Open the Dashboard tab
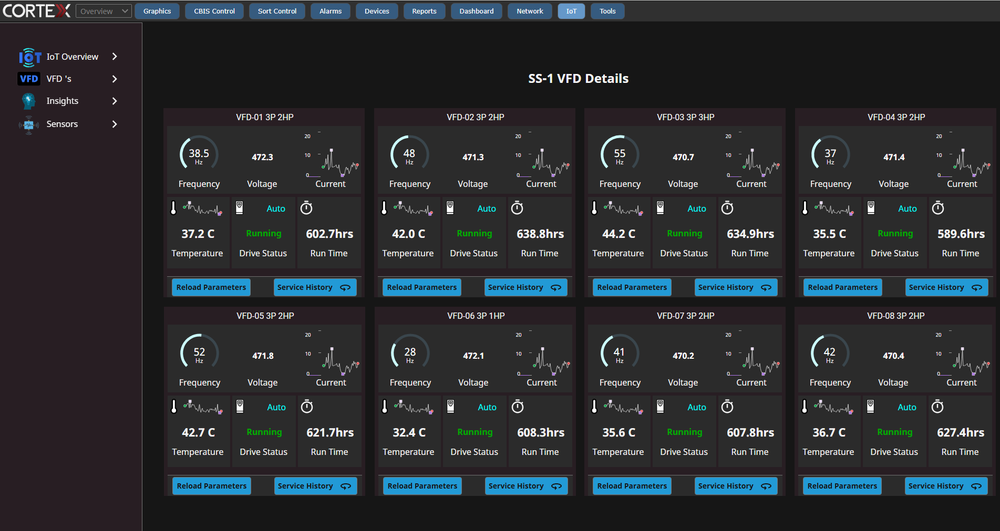Screen dimensions: 1000x531 (476, 11)
